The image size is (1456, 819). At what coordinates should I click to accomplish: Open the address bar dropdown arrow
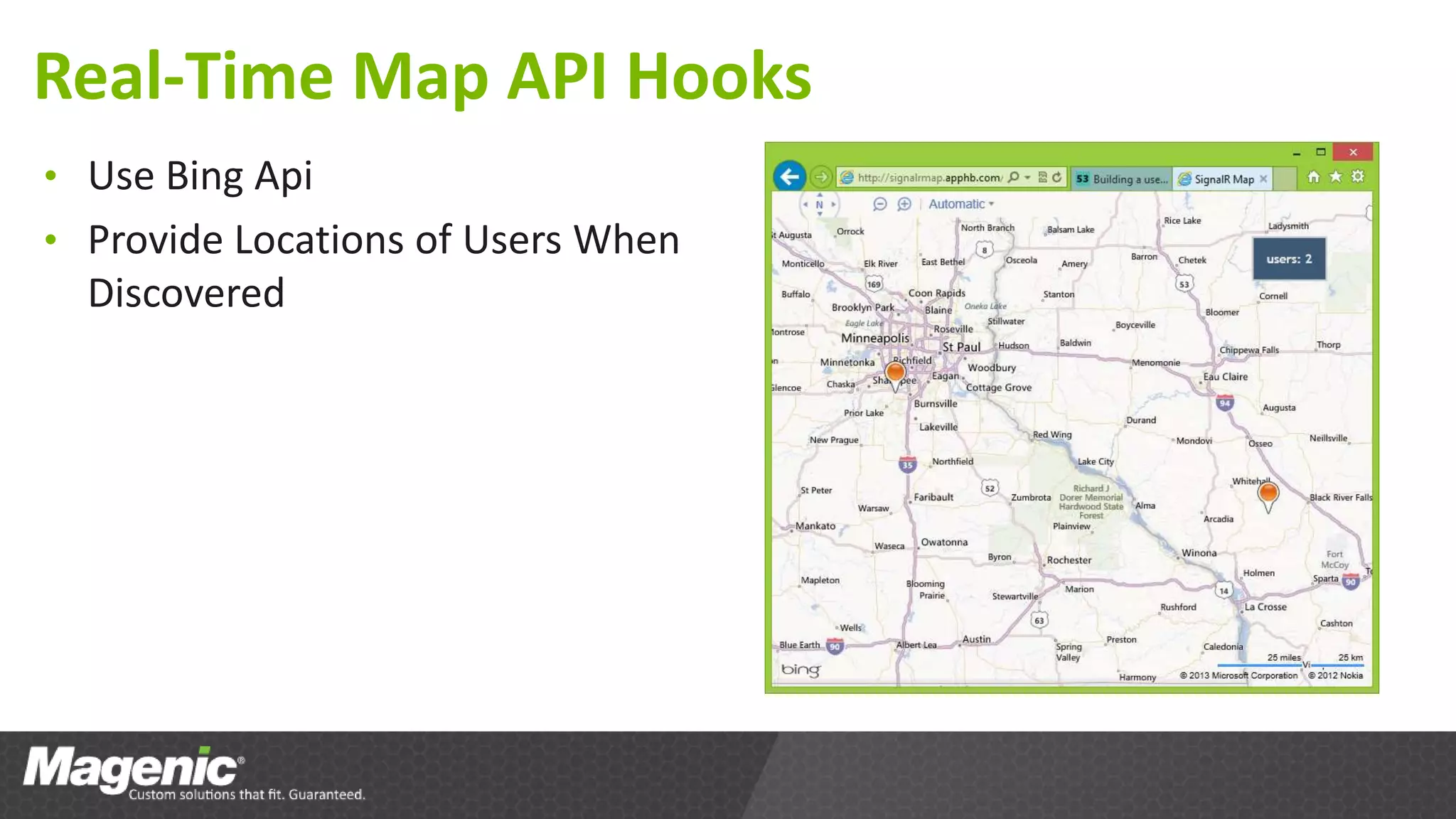point(1027,177)
